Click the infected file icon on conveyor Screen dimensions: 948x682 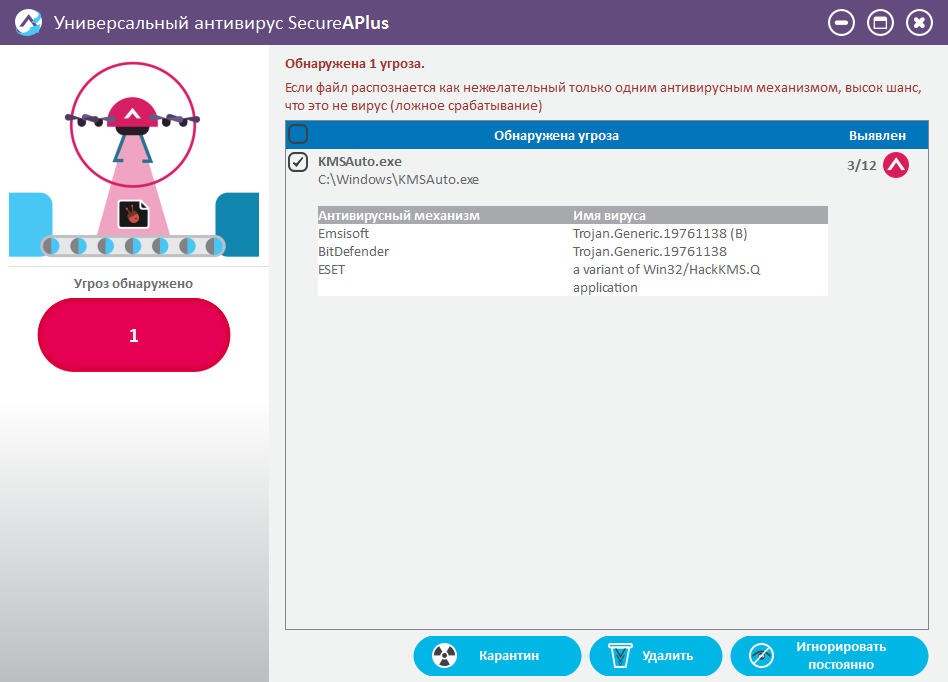[x=134, y=214]
